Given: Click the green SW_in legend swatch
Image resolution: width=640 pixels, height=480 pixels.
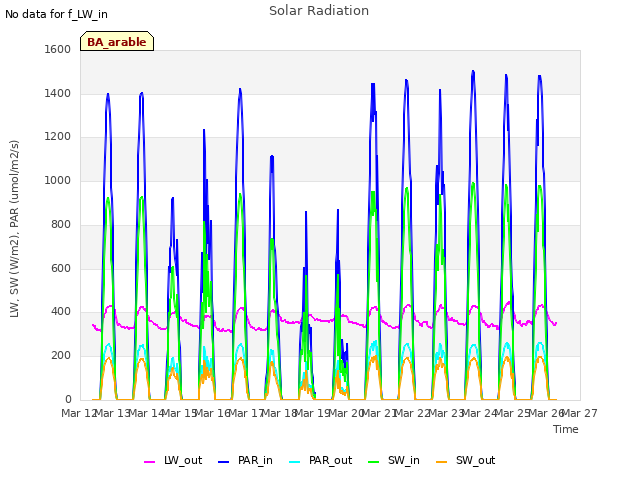Looking at the screenshot, I should tap(373, 462).
